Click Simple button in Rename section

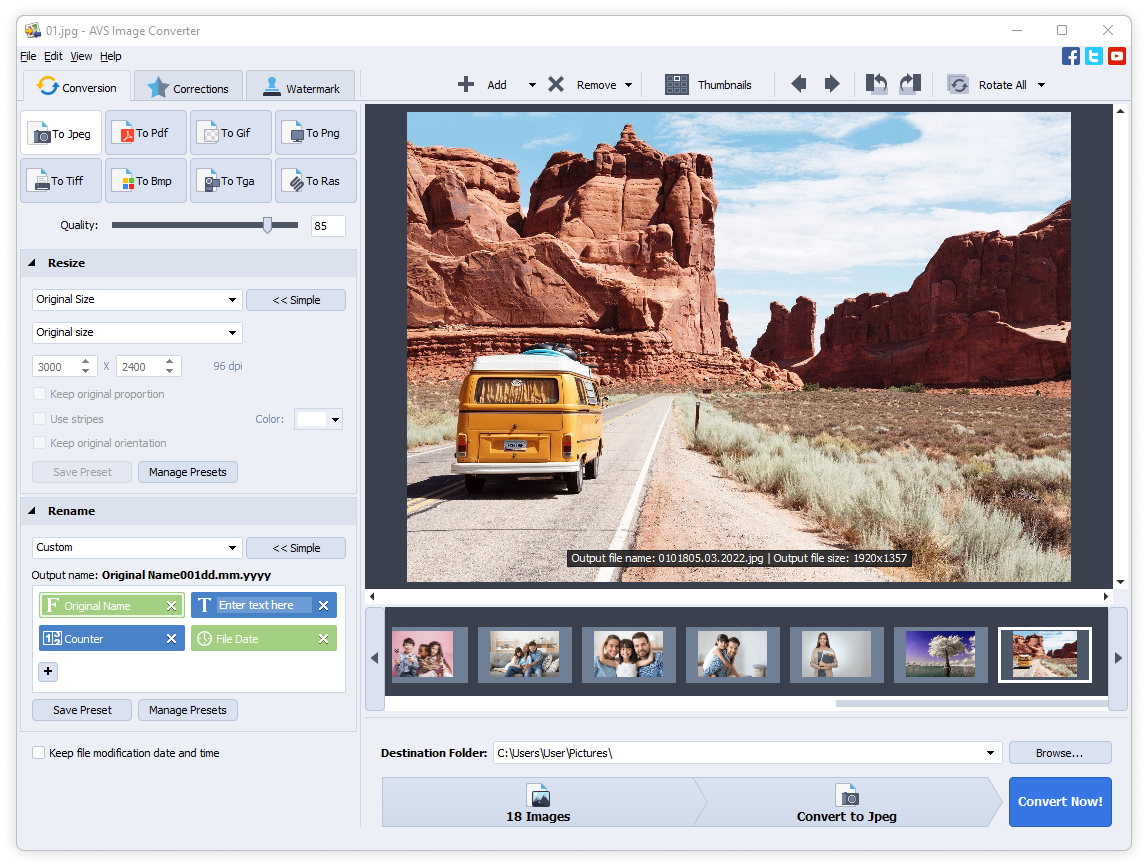pyautogui.click(x=296, y=548)
